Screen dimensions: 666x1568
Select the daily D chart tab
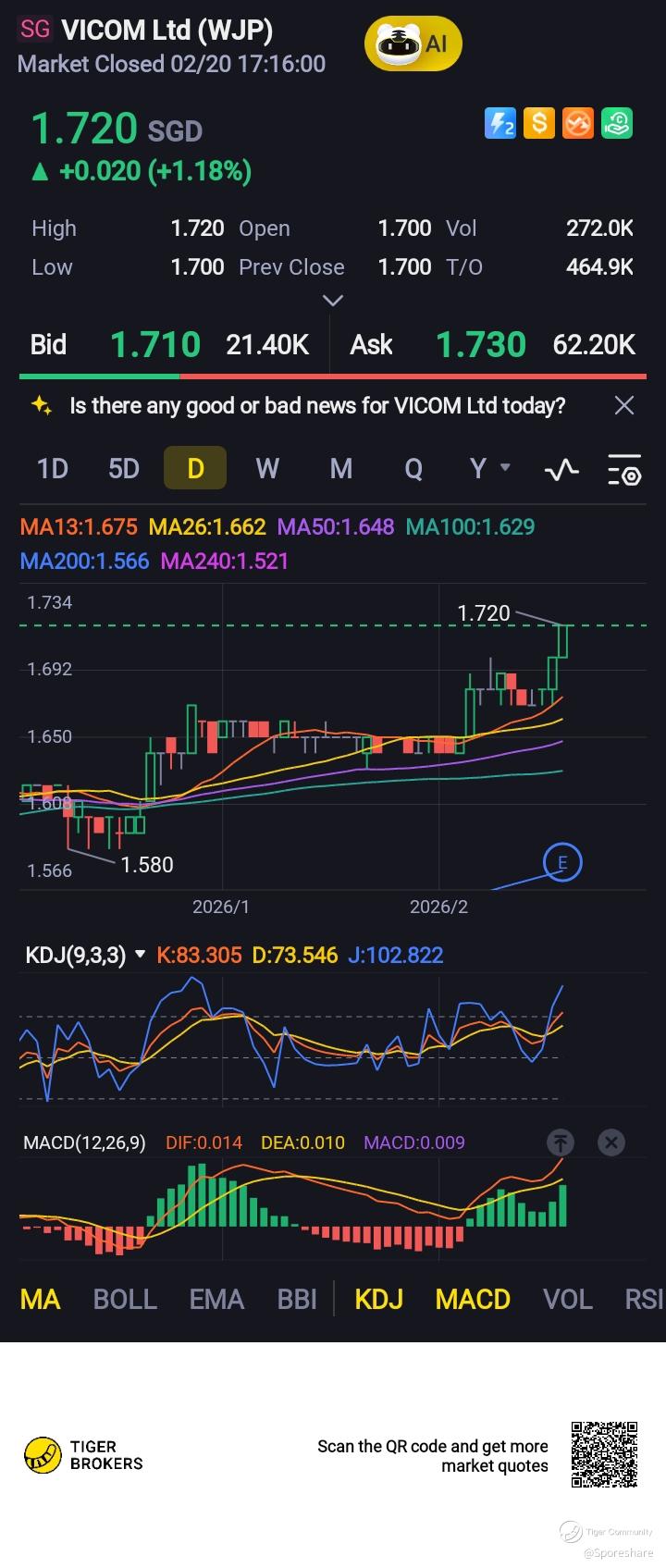tap(195, 468)
